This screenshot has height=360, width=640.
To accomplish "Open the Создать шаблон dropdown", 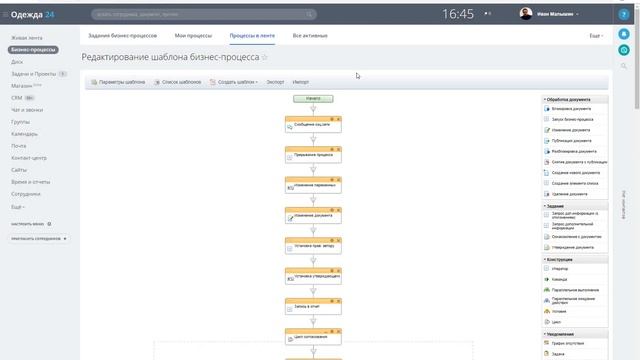I will (x=234, y=82).
